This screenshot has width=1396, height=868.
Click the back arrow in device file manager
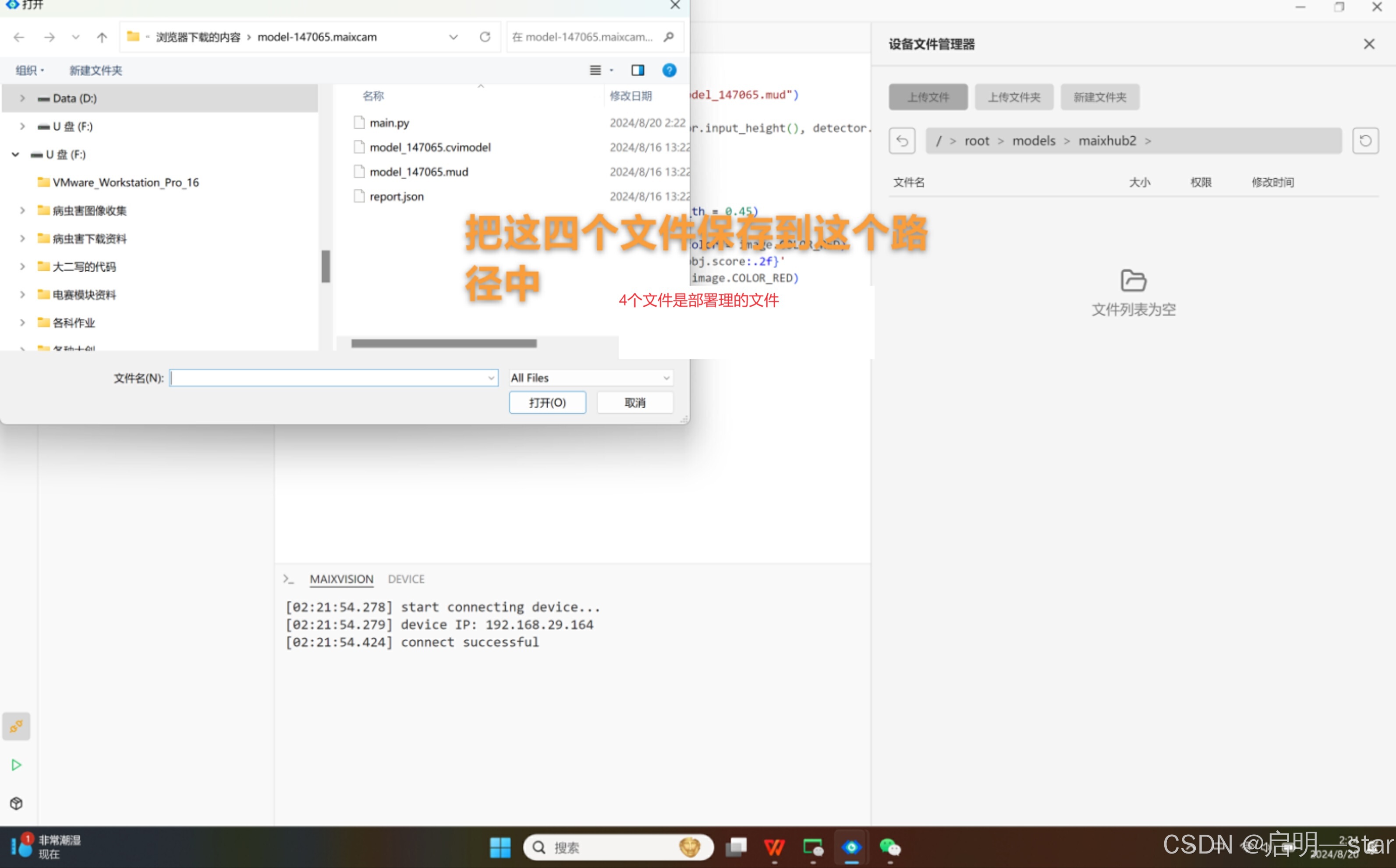tap(902, 141)
